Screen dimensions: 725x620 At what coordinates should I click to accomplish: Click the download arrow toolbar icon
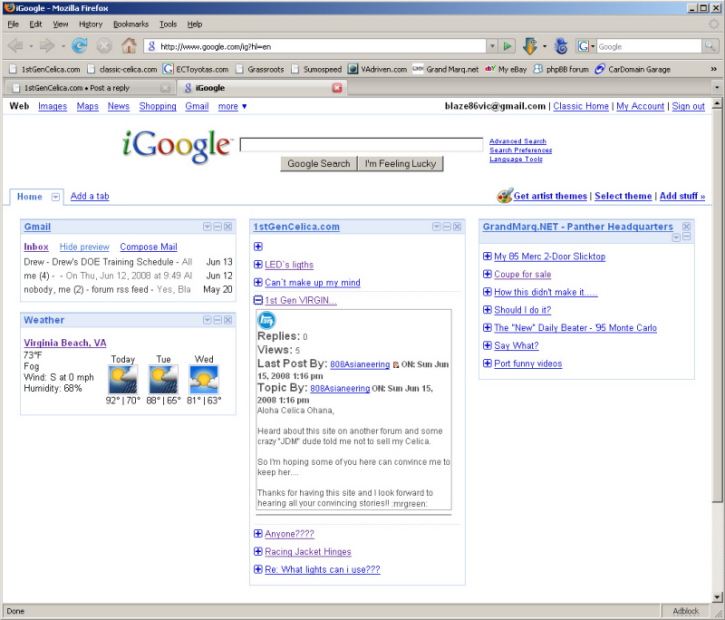pos(530,46)
